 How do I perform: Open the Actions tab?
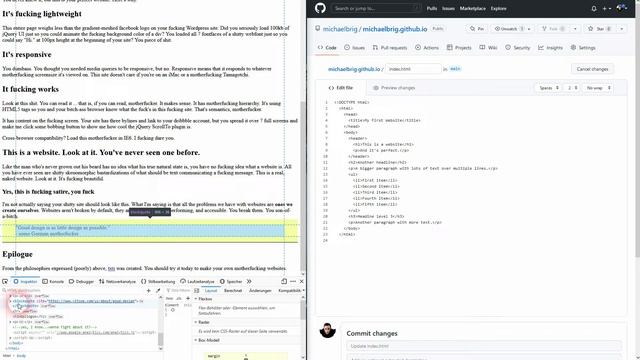(427, 48)
